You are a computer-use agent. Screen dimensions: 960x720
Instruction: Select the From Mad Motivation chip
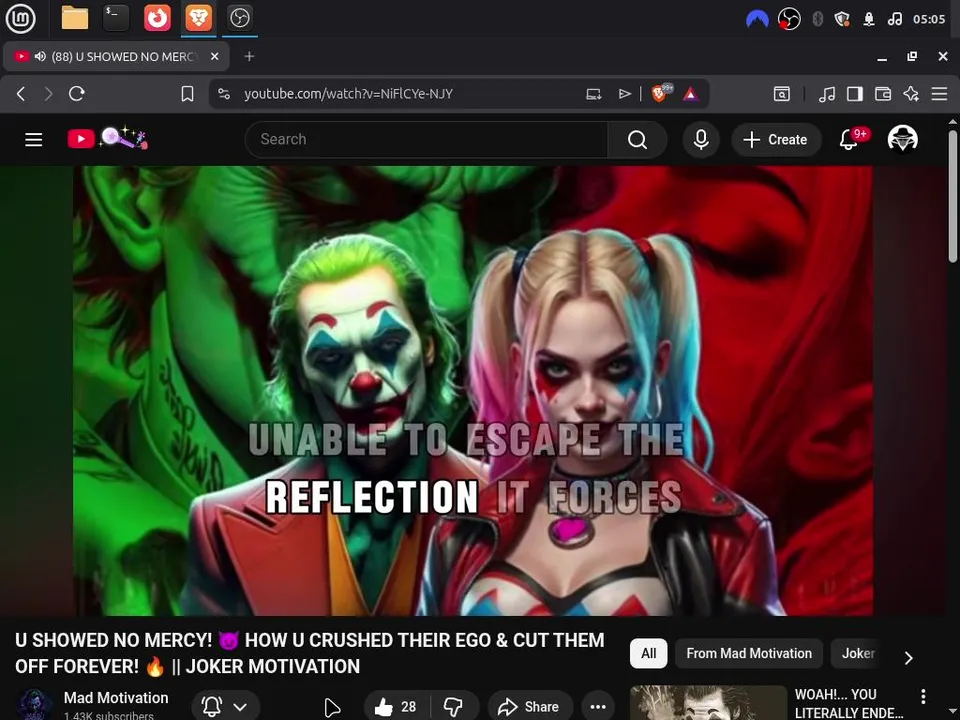pyautogui.click(x=749, y=653)
